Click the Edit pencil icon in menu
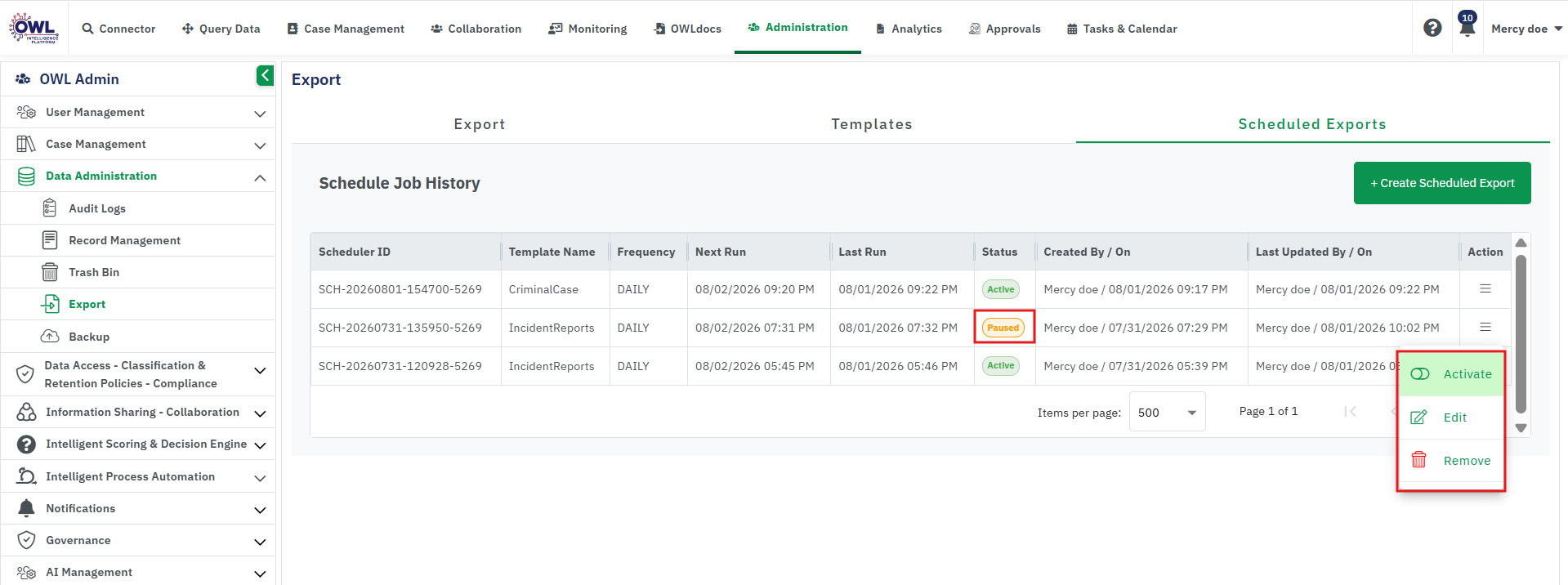Screen dimensions: 1568x585 [x=1419, y=418]
